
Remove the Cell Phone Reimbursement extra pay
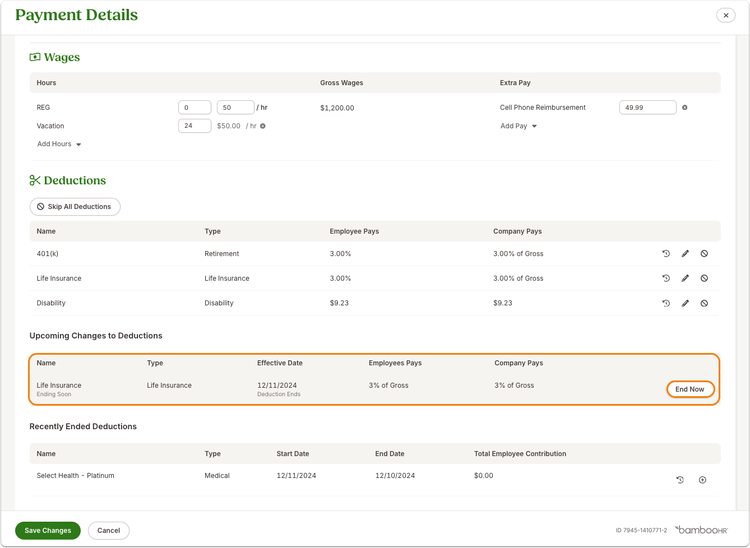coord(684,108)
